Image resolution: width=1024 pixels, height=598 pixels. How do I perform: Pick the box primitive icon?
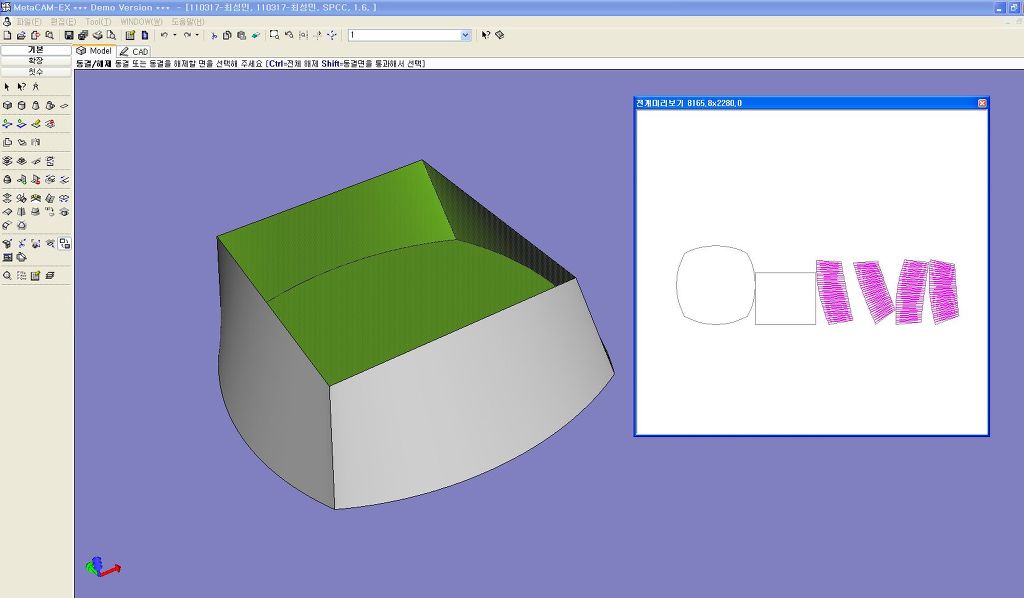[x=7, y=105]
